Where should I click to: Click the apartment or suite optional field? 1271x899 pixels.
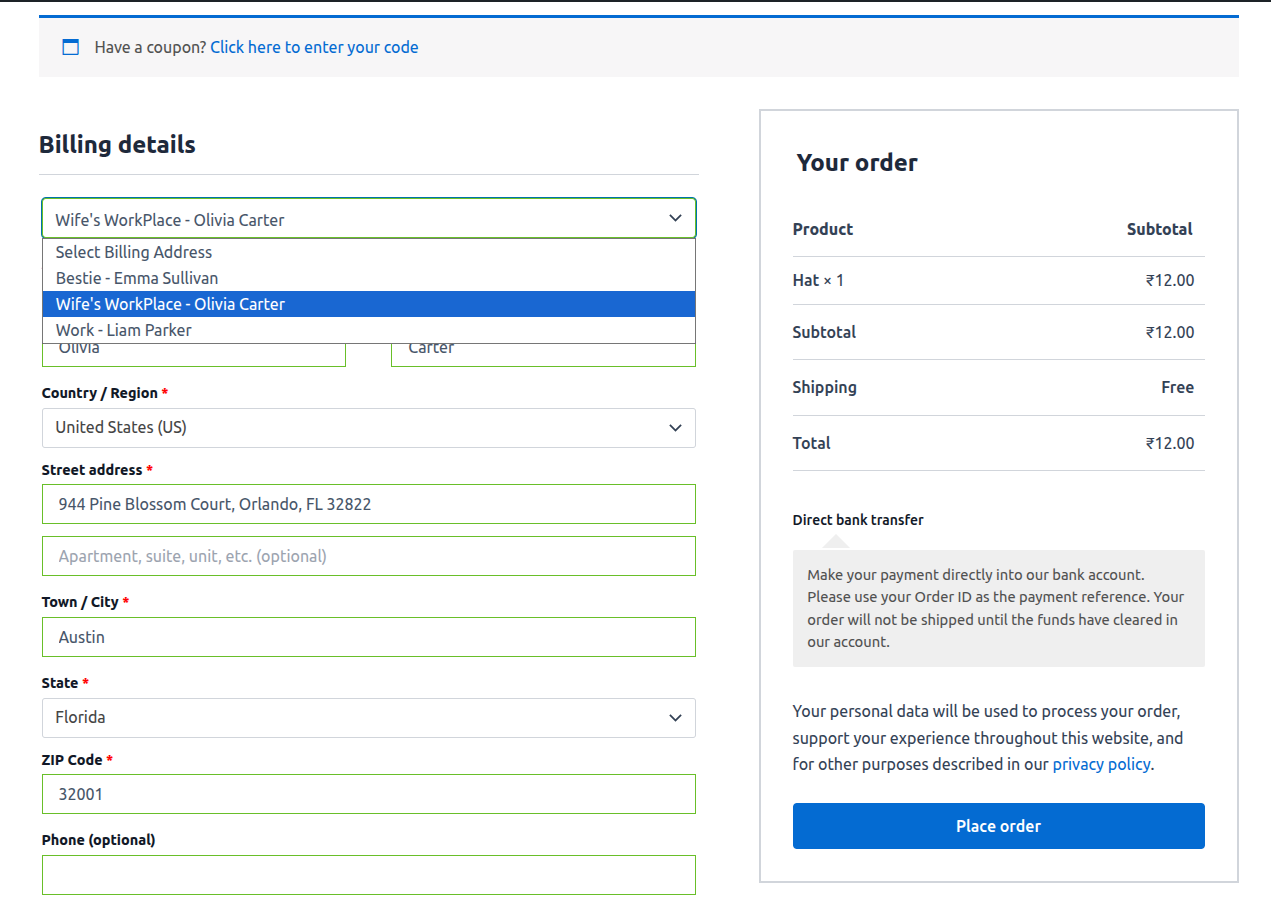click(x=368, y=555)
